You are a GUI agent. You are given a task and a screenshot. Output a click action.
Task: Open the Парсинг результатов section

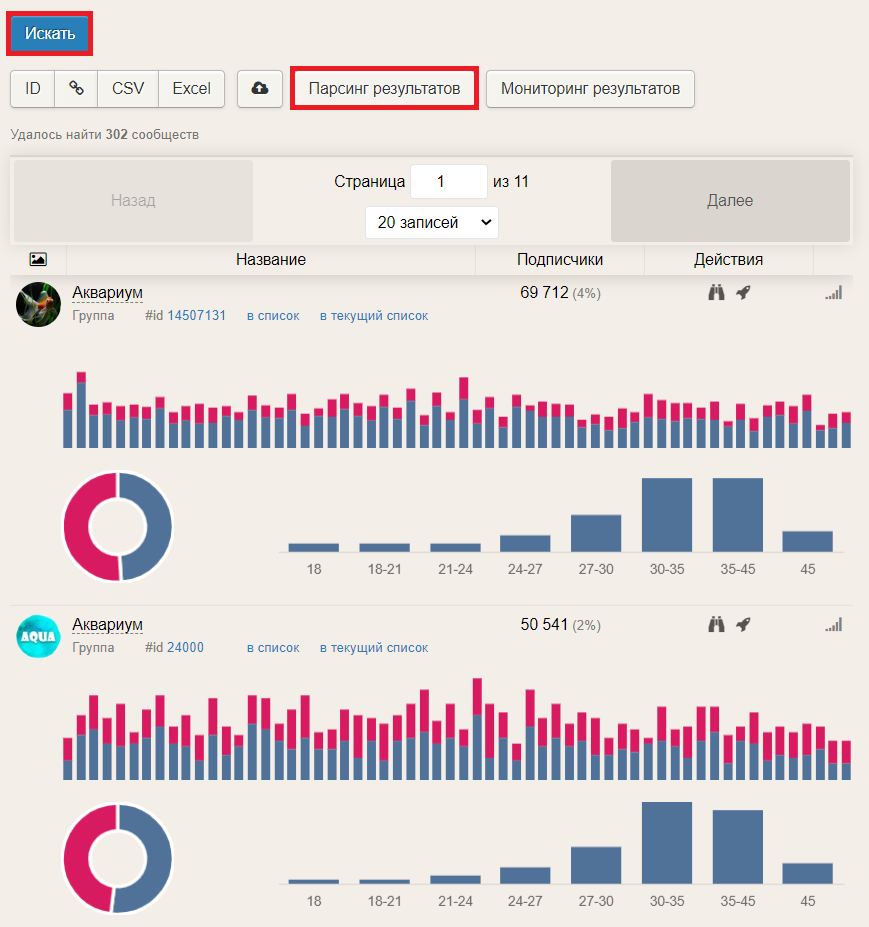(x=384, y=88)
